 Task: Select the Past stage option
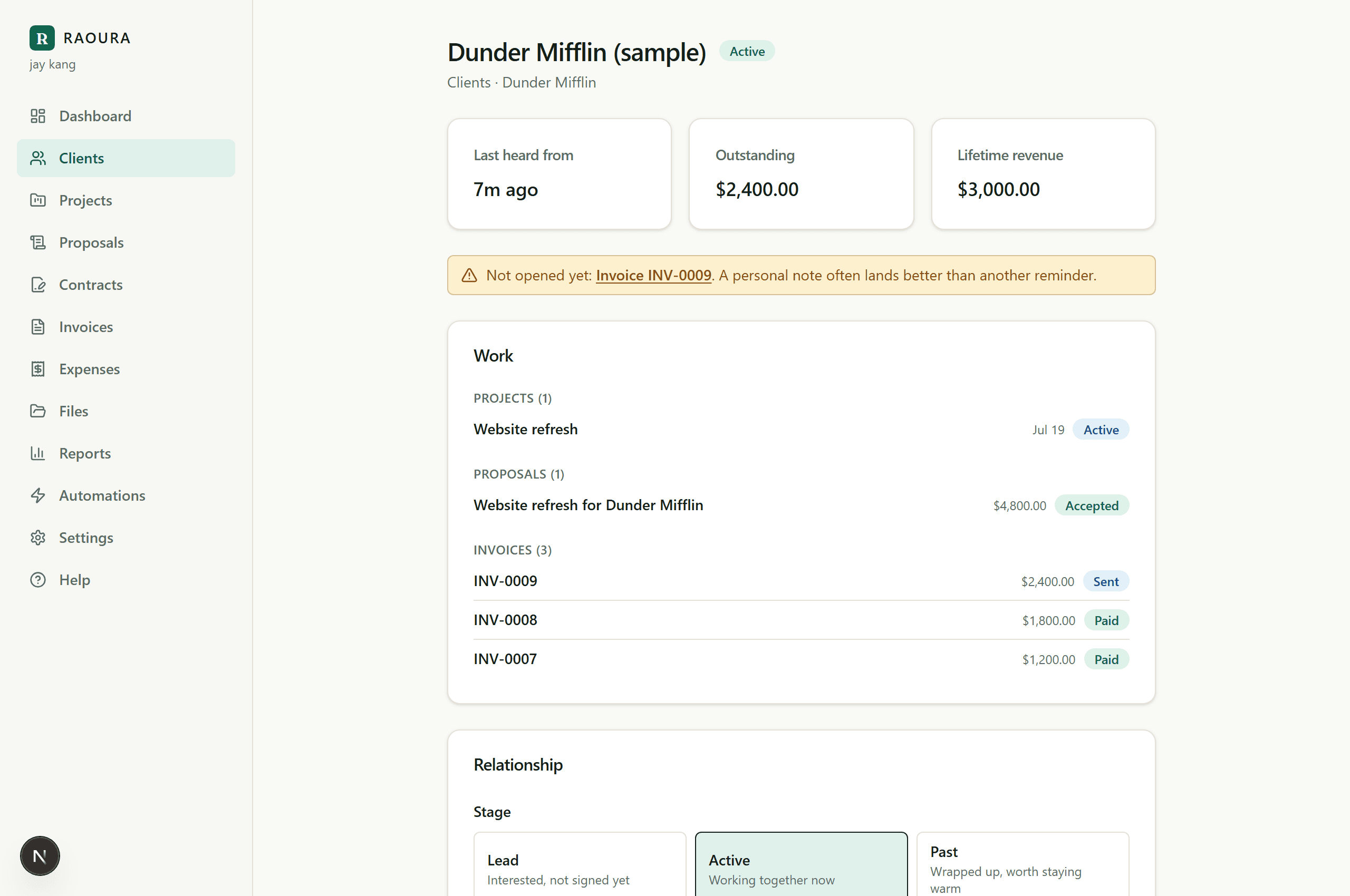click(x=1023, y=864)
